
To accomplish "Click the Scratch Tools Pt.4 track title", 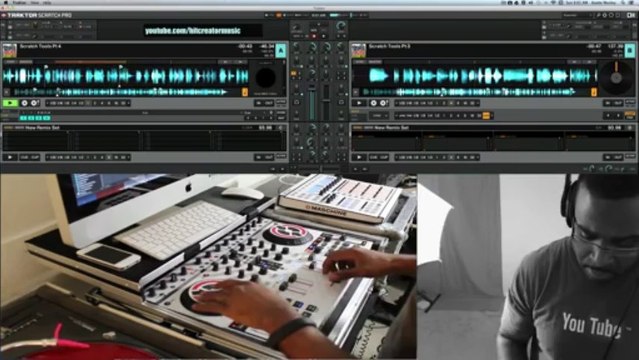I will coord(41,46).
